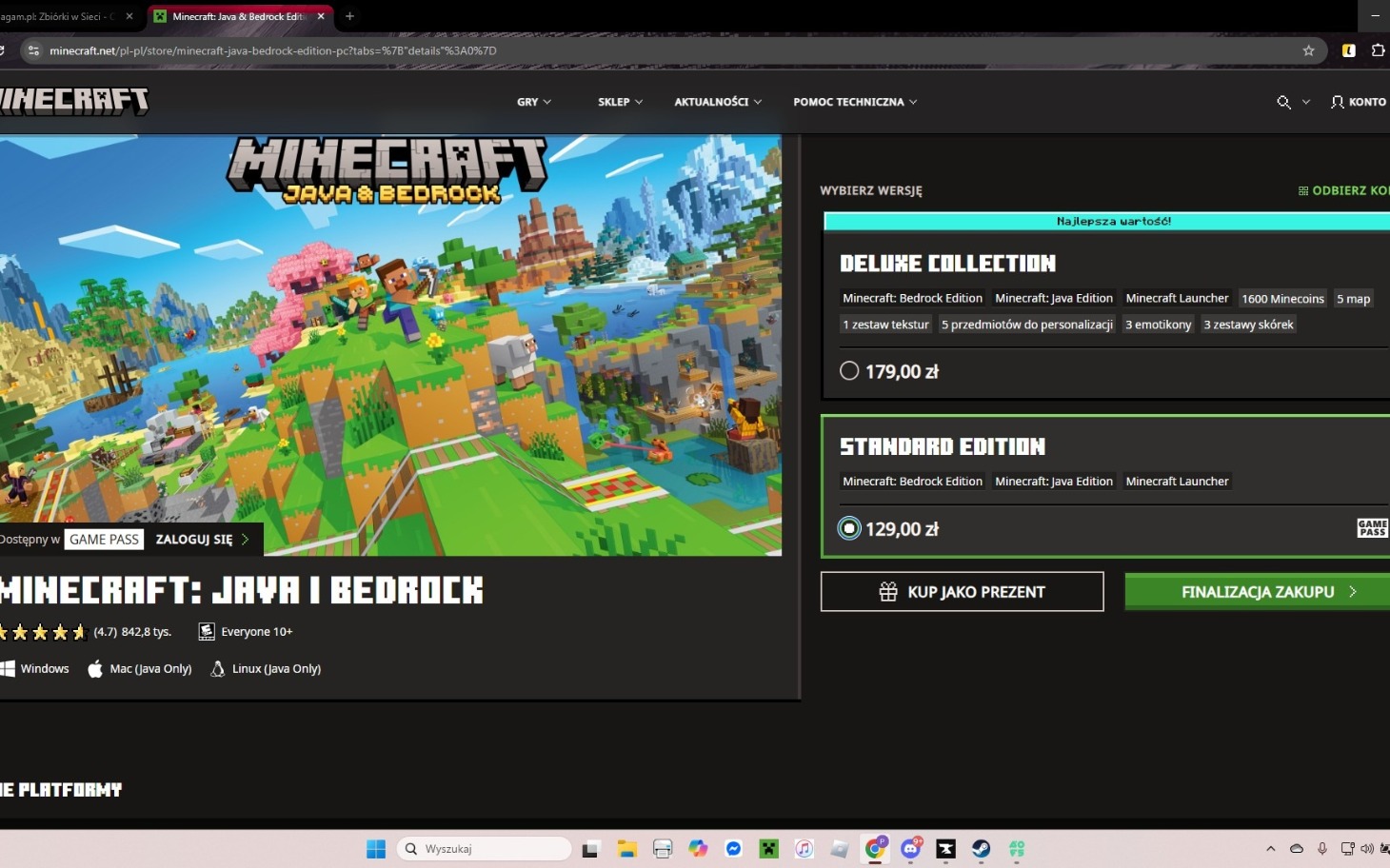Image resolution: width=1390 pixels, height=868 pixels.
Task: Click the Wyszukaj taskbar search box
Action: [x=484, y=849]
